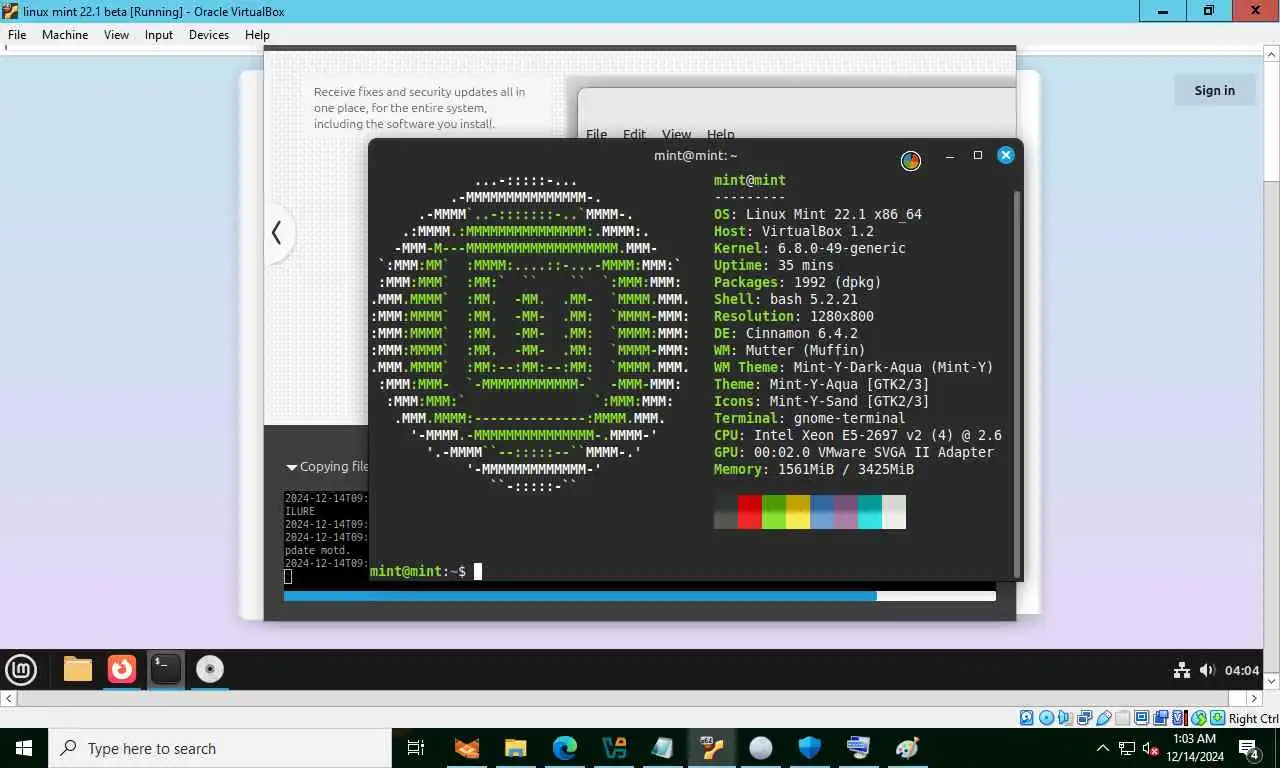Launch Microsoft Edge from Windows taskbar
The height and width of the screenshot is (768, 1280).
pyautogui.click(x=565, y=748)
